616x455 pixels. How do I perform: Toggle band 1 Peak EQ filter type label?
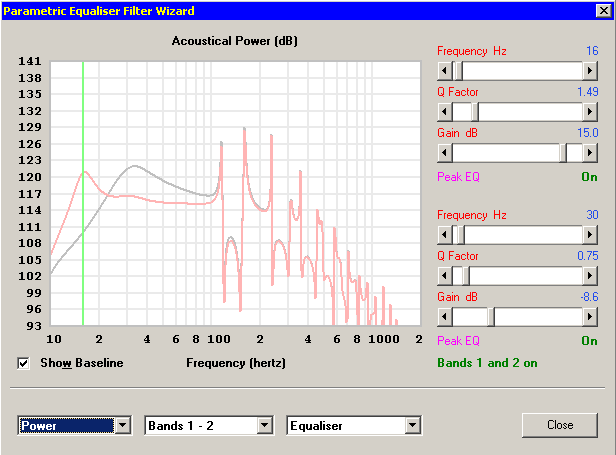click(458, 177)
